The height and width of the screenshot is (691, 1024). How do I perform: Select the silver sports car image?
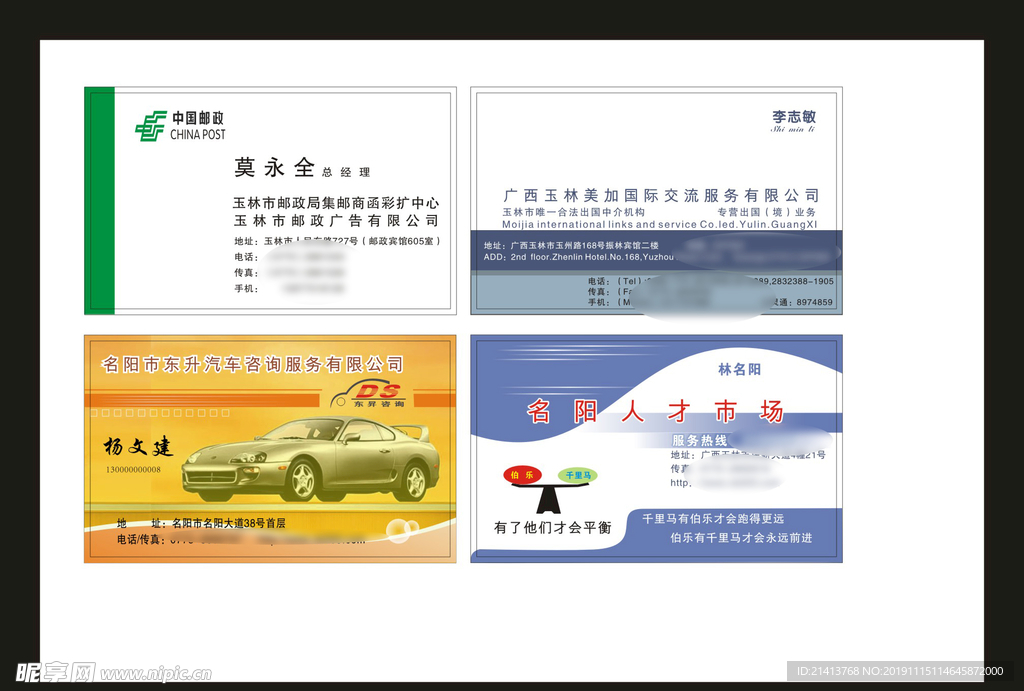tap(312, 459)
